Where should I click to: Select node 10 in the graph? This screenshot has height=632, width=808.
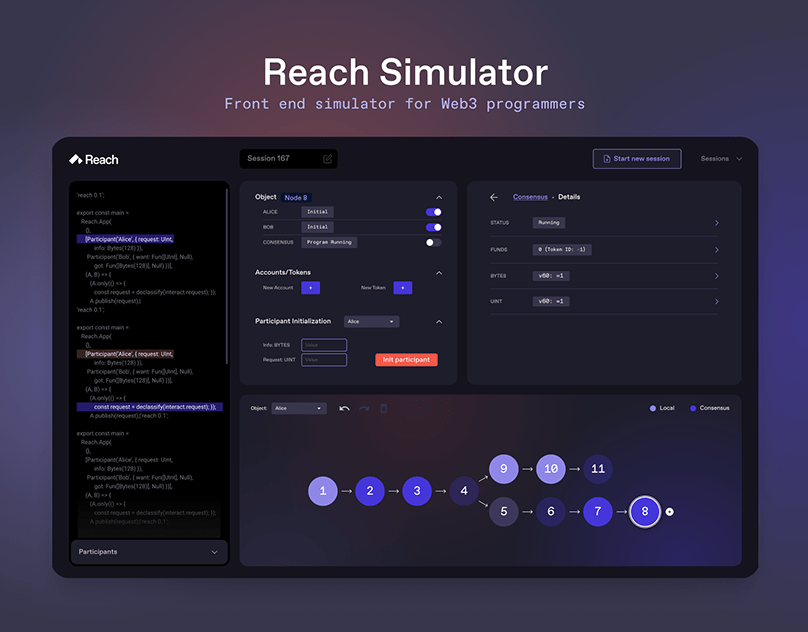point(551,469)
